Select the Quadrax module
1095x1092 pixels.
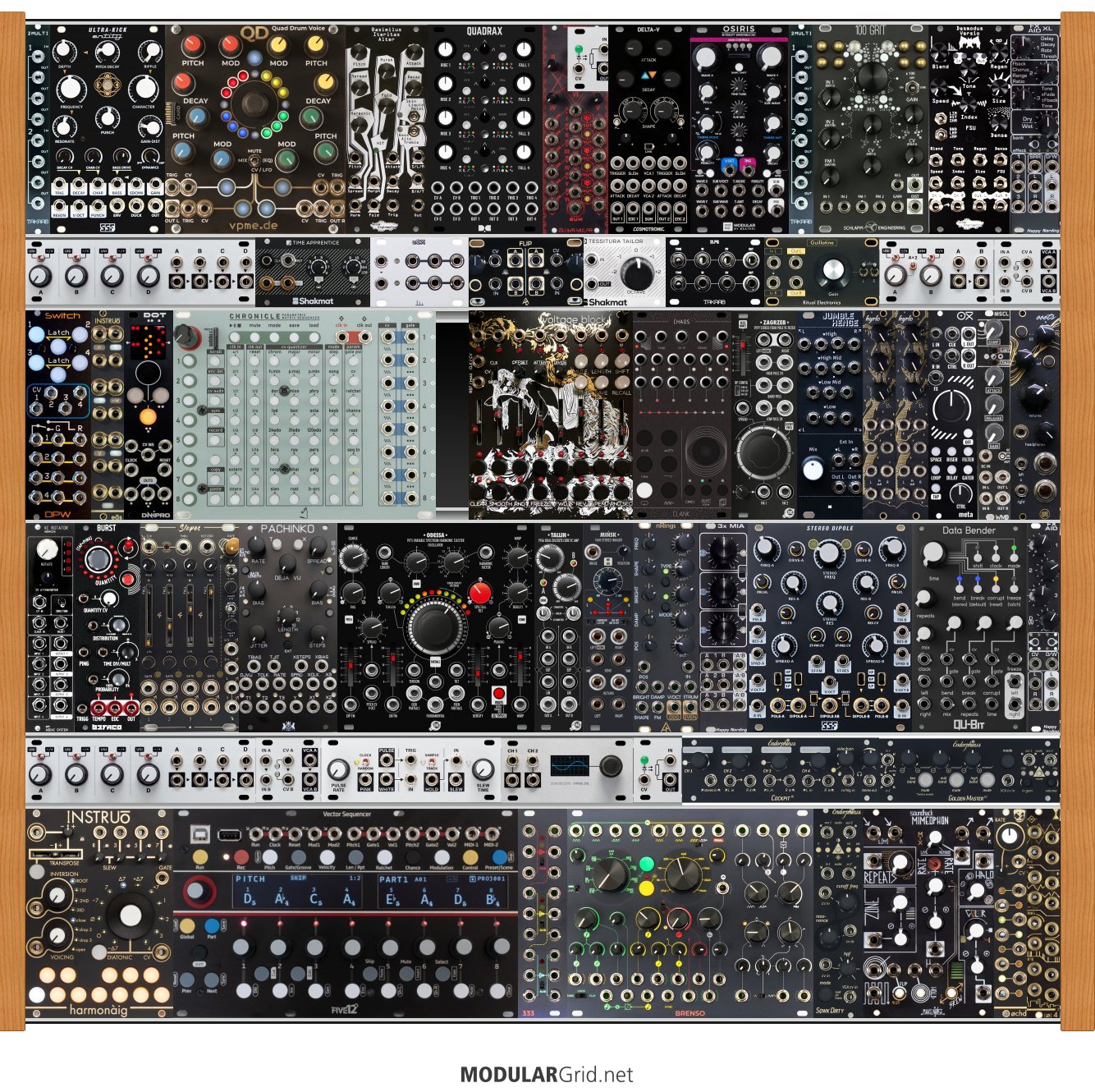click(485, 129)
